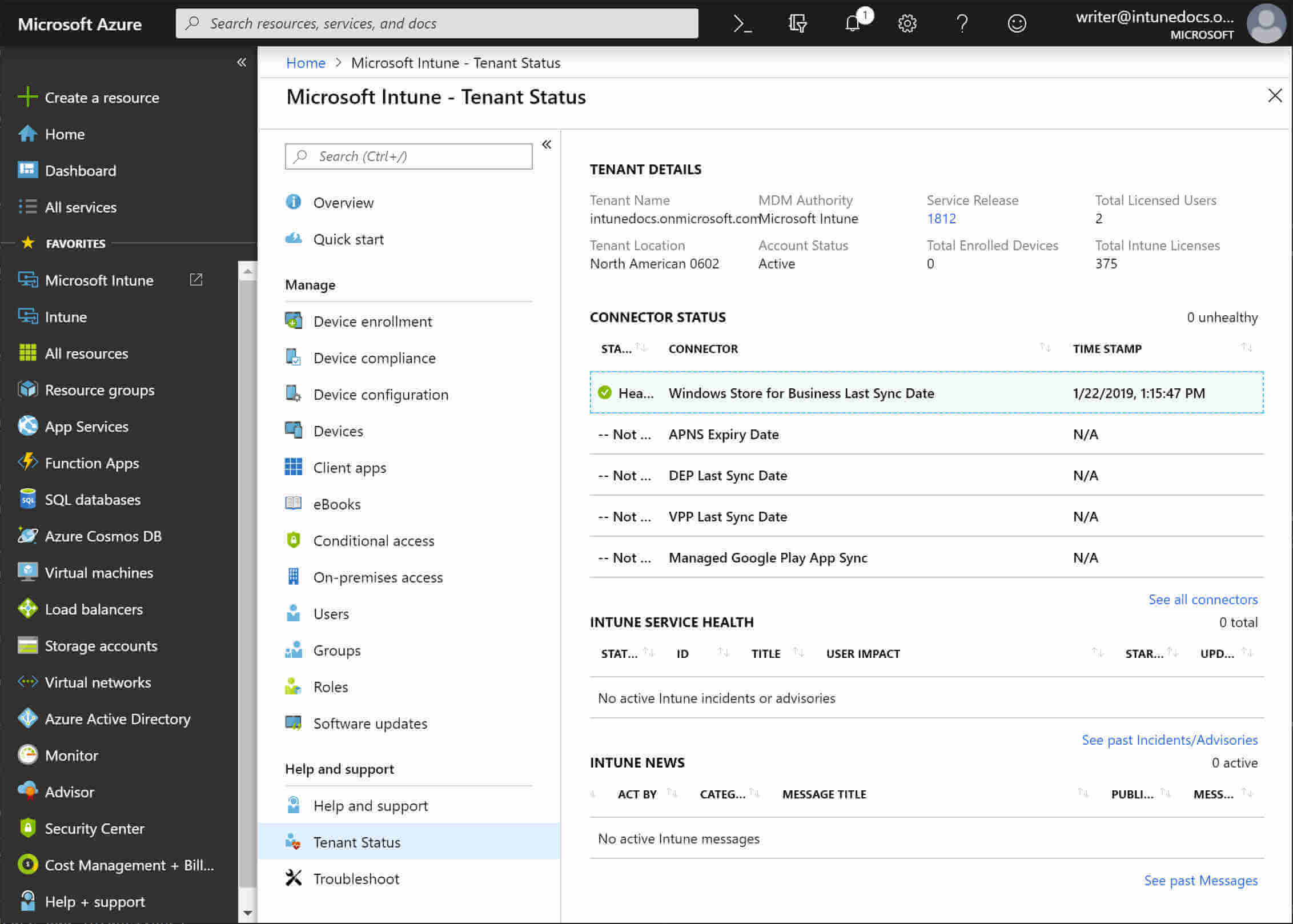Open All services from the sidebar
The height and width of the screenshot is (924, 1293).
pyautogui.click(x=81, y=207)
